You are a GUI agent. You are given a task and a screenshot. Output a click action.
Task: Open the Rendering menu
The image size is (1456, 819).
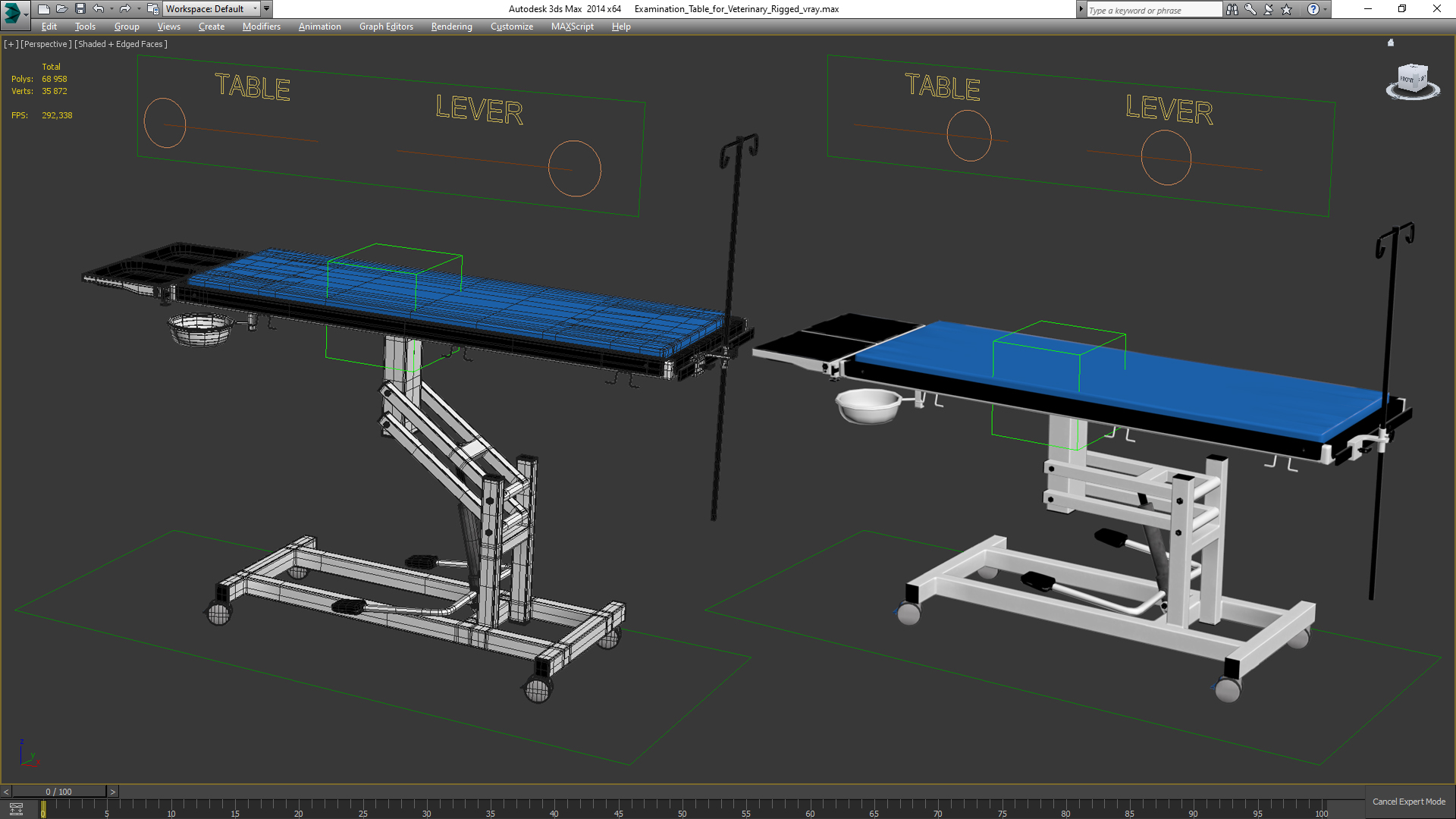coord(451,27)
